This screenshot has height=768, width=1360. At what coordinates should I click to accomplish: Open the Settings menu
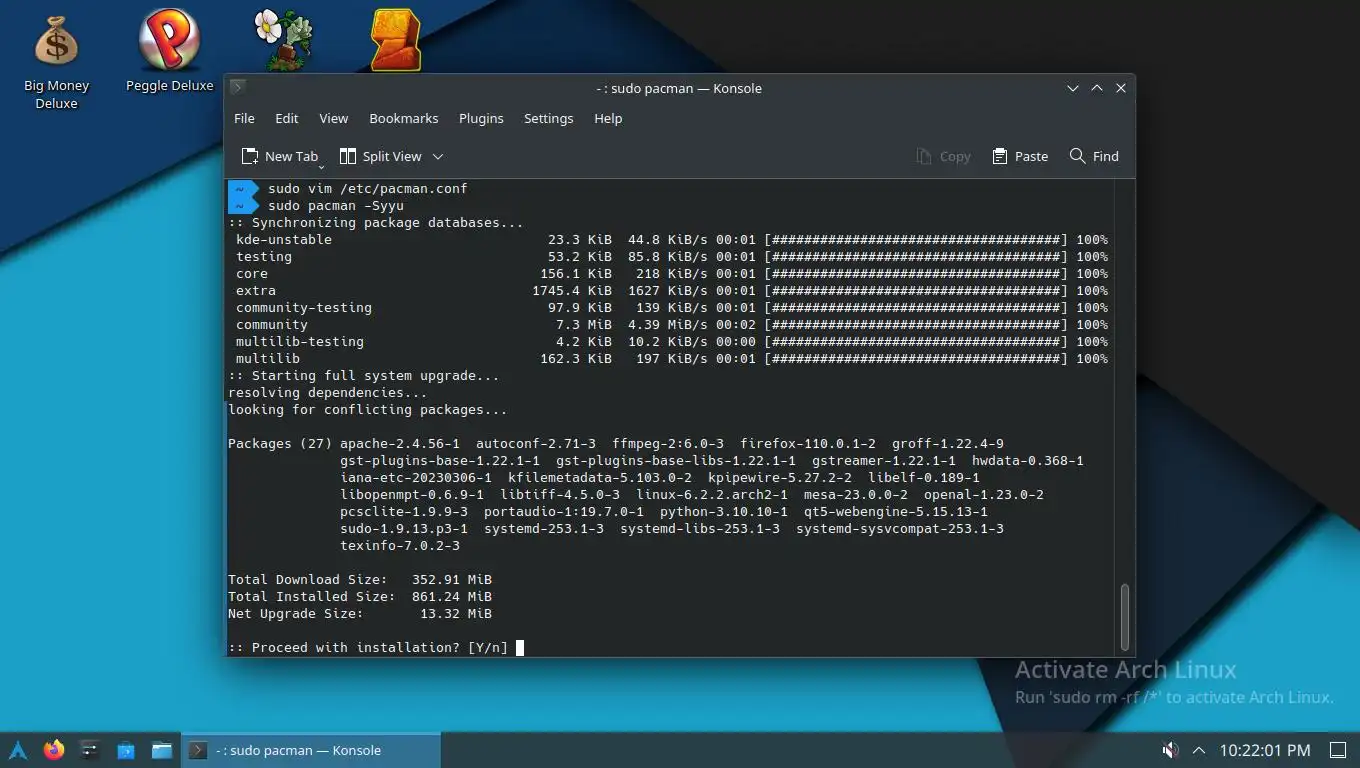(x=548, y=118)
